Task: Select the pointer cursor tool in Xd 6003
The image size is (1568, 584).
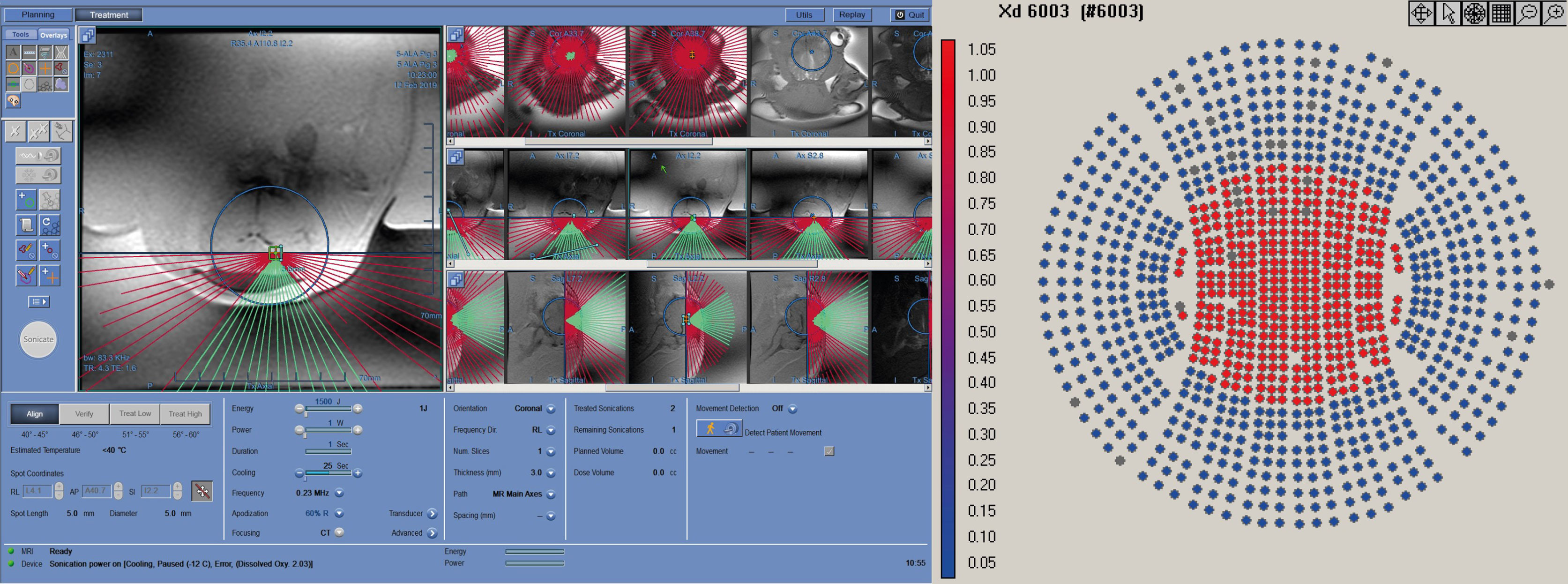Action: (x=1448, y=14)
